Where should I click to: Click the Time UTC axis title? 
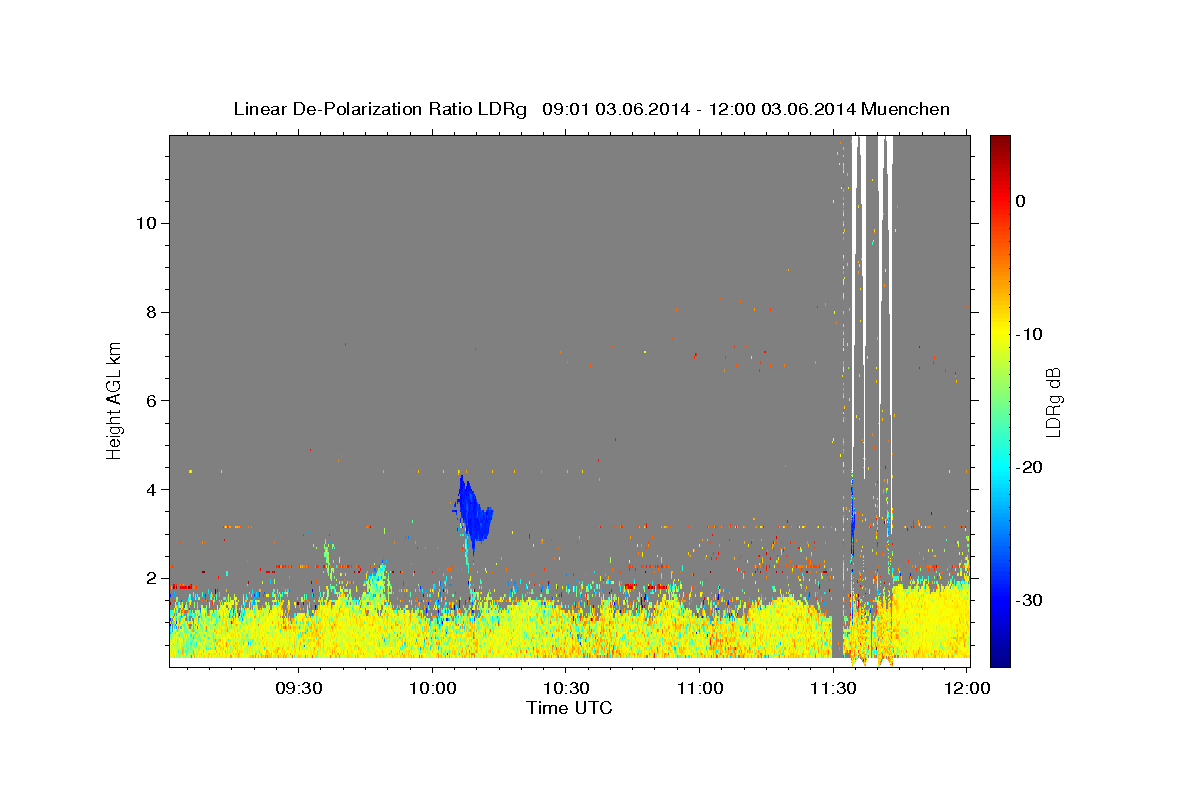point(569,708)
